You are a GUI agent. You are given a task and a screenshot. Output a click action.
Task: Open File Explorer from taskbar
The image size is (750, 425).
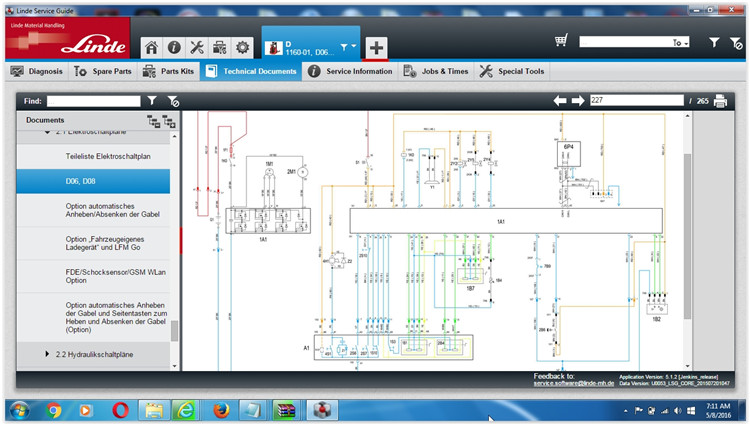tap(154, 410)
